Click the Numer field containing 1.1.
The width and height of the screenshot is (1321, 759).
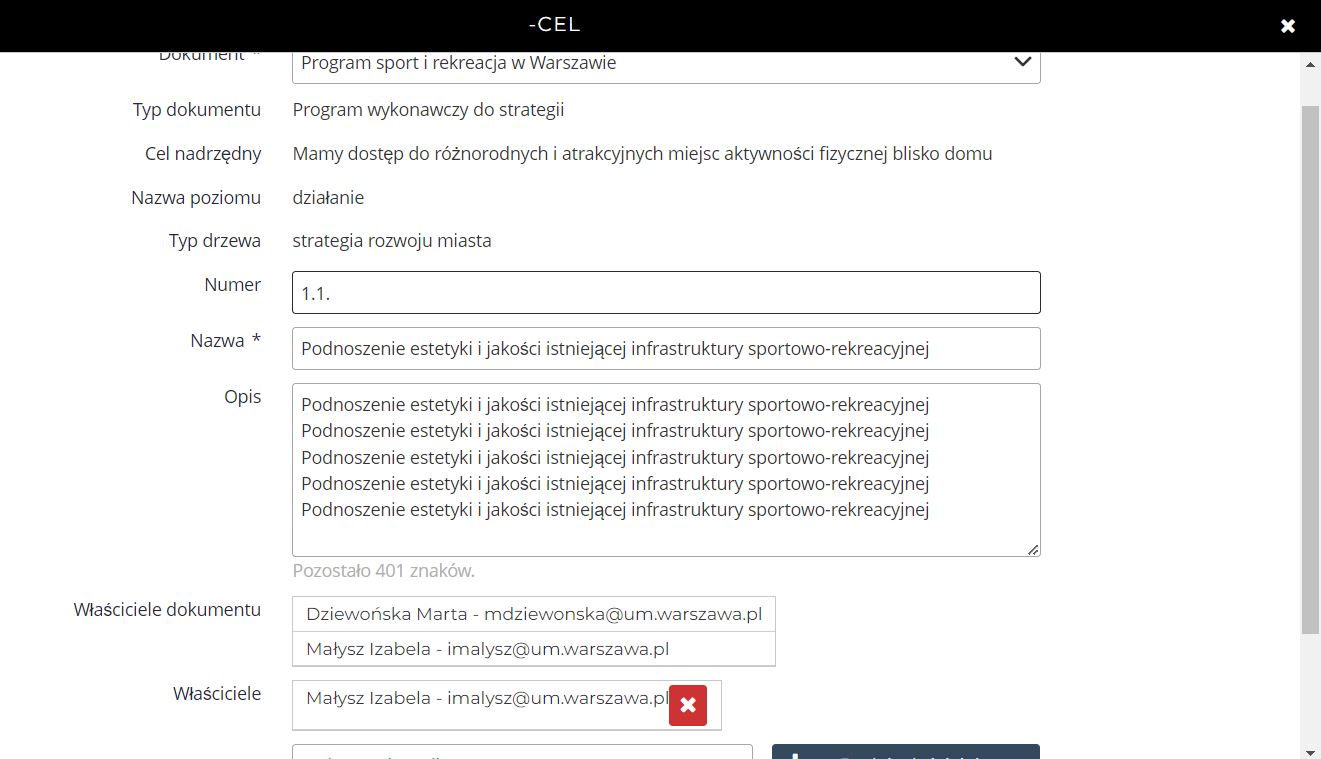pyautogui.click(x=666, y=293)
